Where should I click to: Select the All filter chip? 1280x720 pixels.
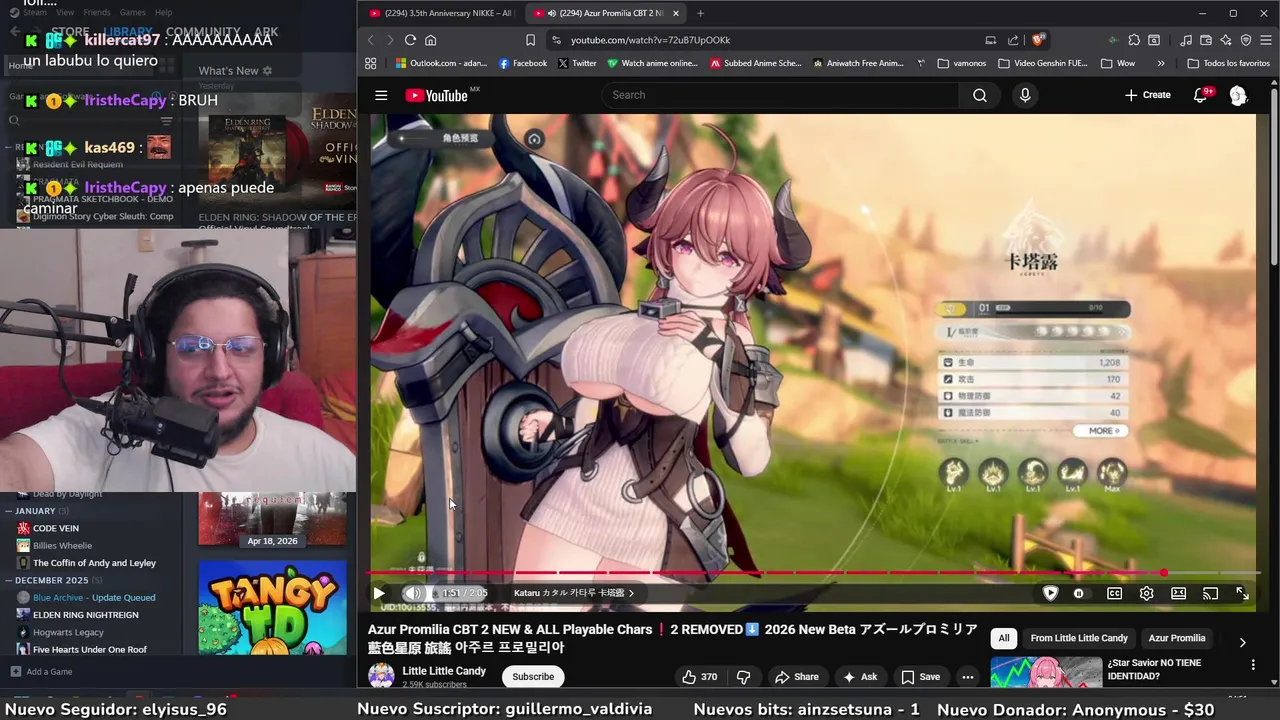click(x=1004, y=638)
